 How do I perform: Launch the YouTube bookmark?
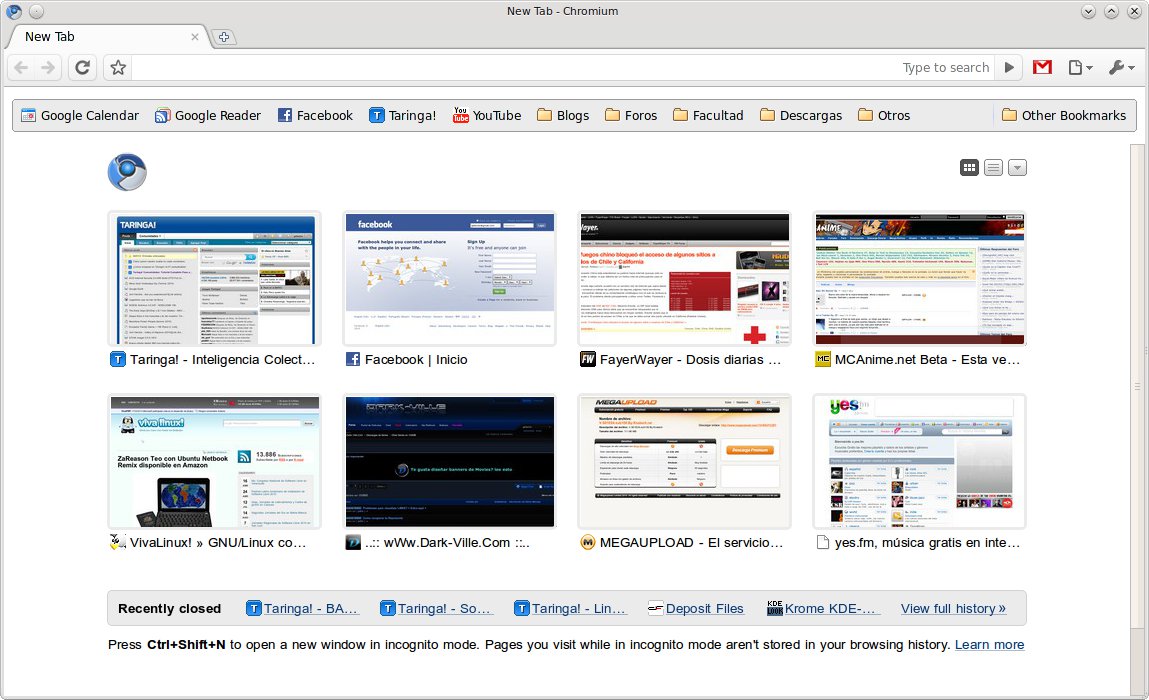tap(487, 115)
